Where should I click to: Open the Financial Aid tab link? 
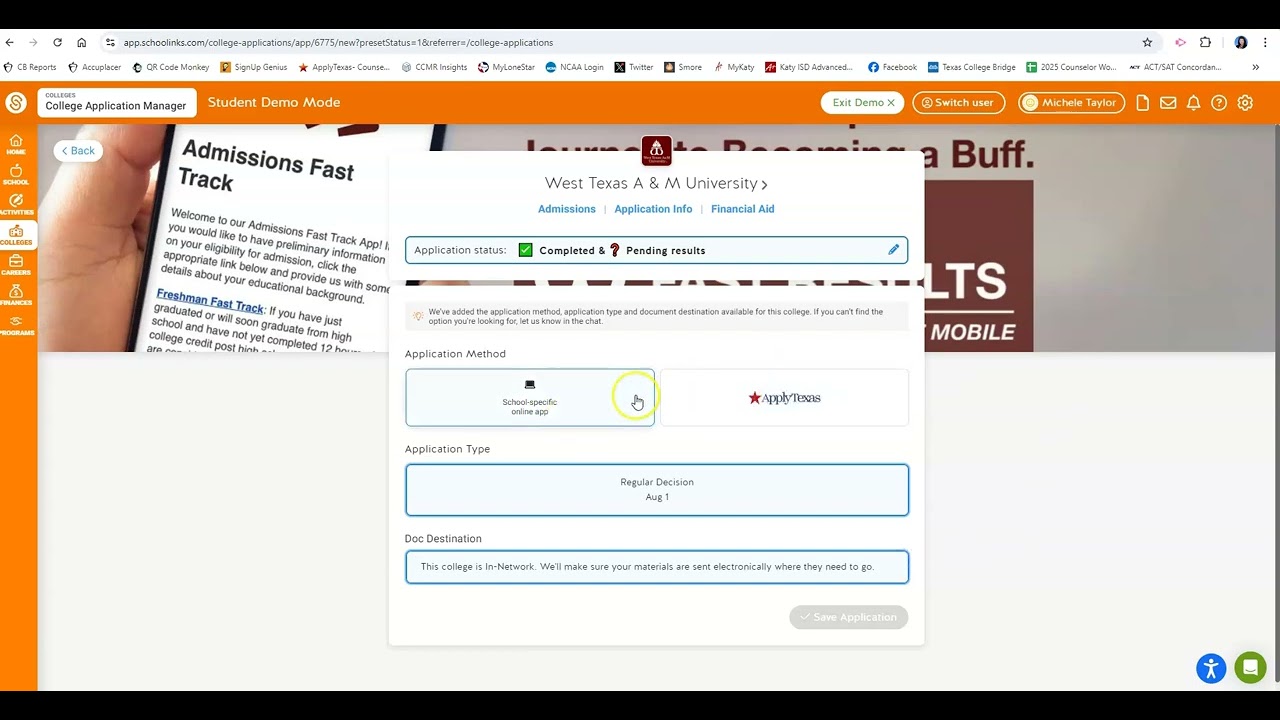pos(743,209)
